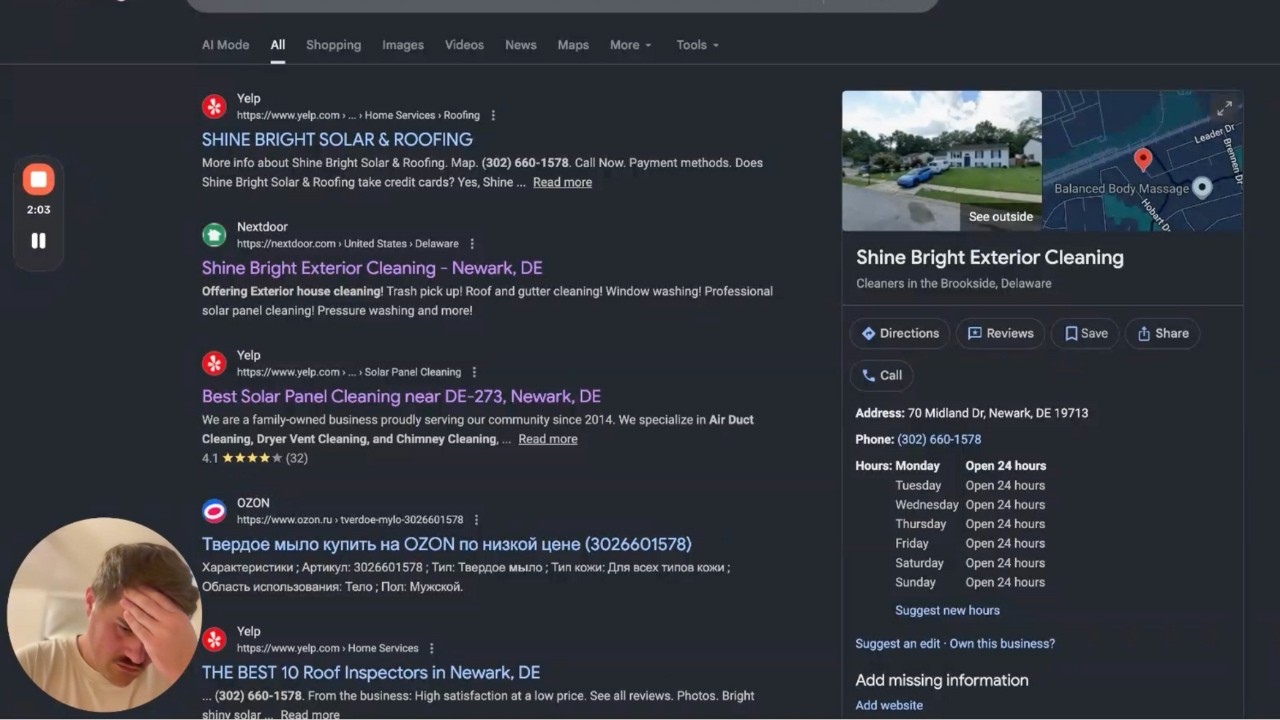This screenshot has width=1280, height=720.
Task: Open the Images tab
Action: point(403,45)
